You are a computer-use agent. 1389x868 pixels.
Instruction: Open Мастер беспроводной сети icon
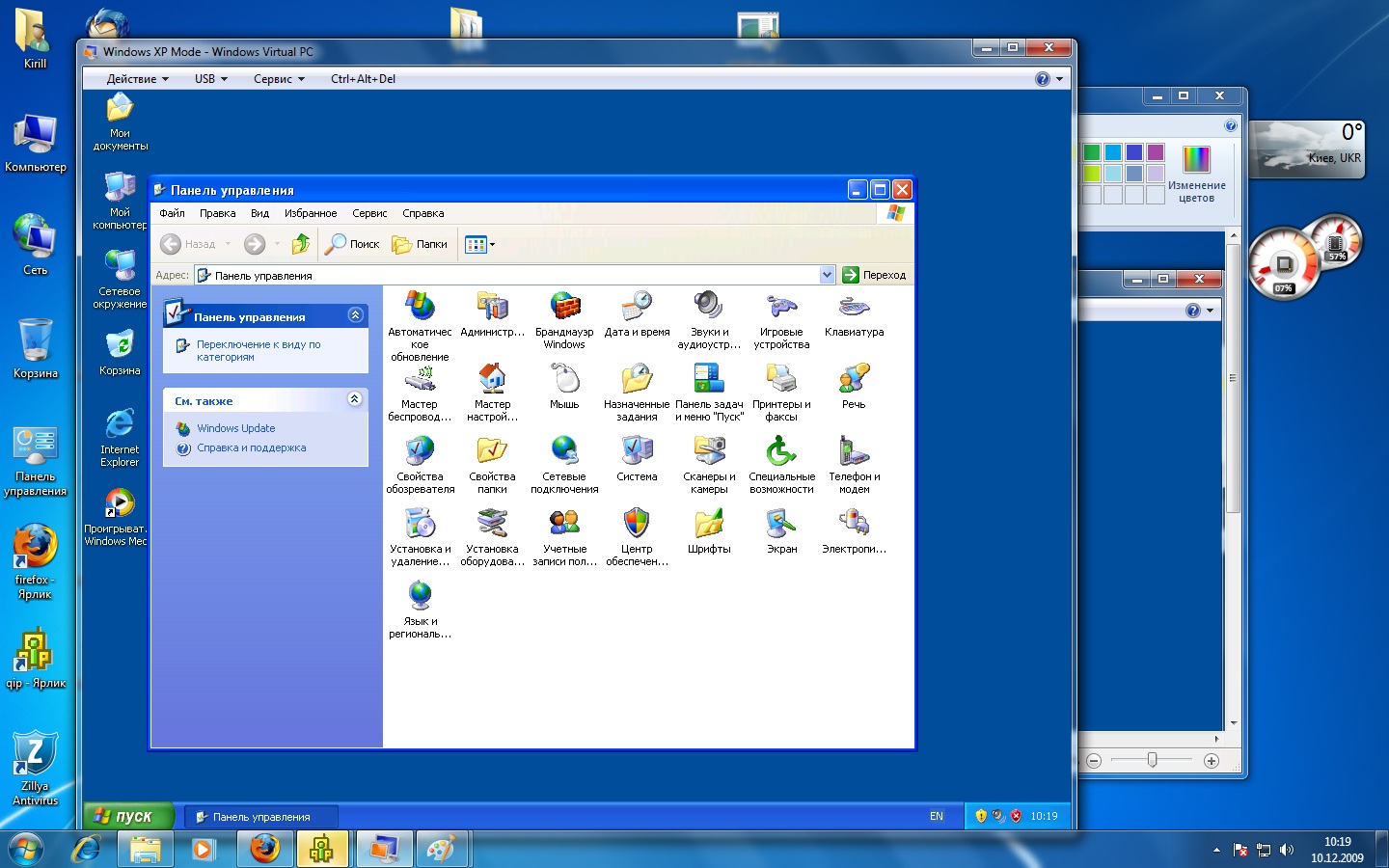(x=420, y=393)
